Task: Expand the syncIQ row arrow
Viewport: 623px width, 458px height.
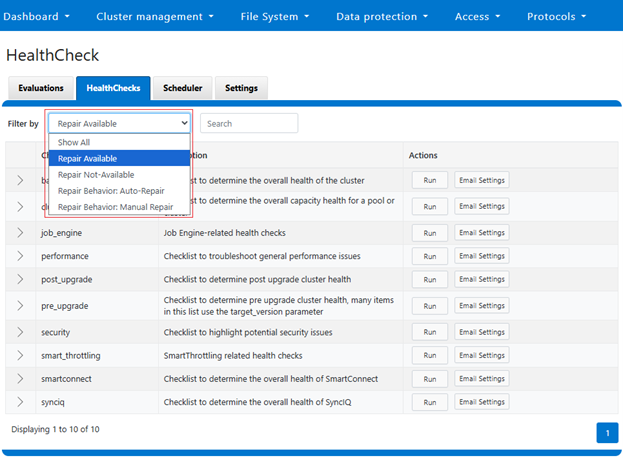Action: [x=20, y=402]
